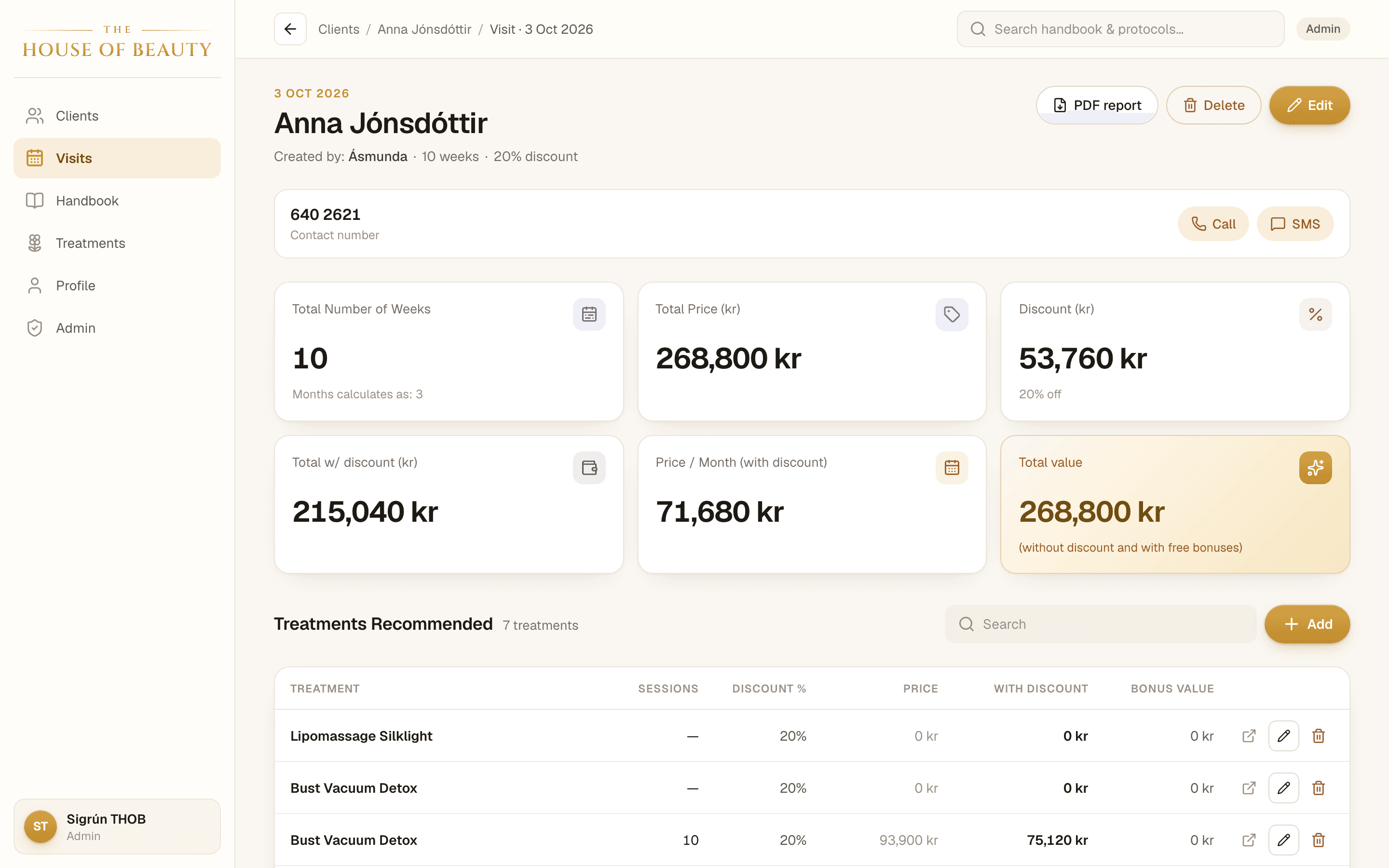Go back using the arrow button
This screenshot has width=1389, height=868.
pyautogui.click(x=290, y=29)
